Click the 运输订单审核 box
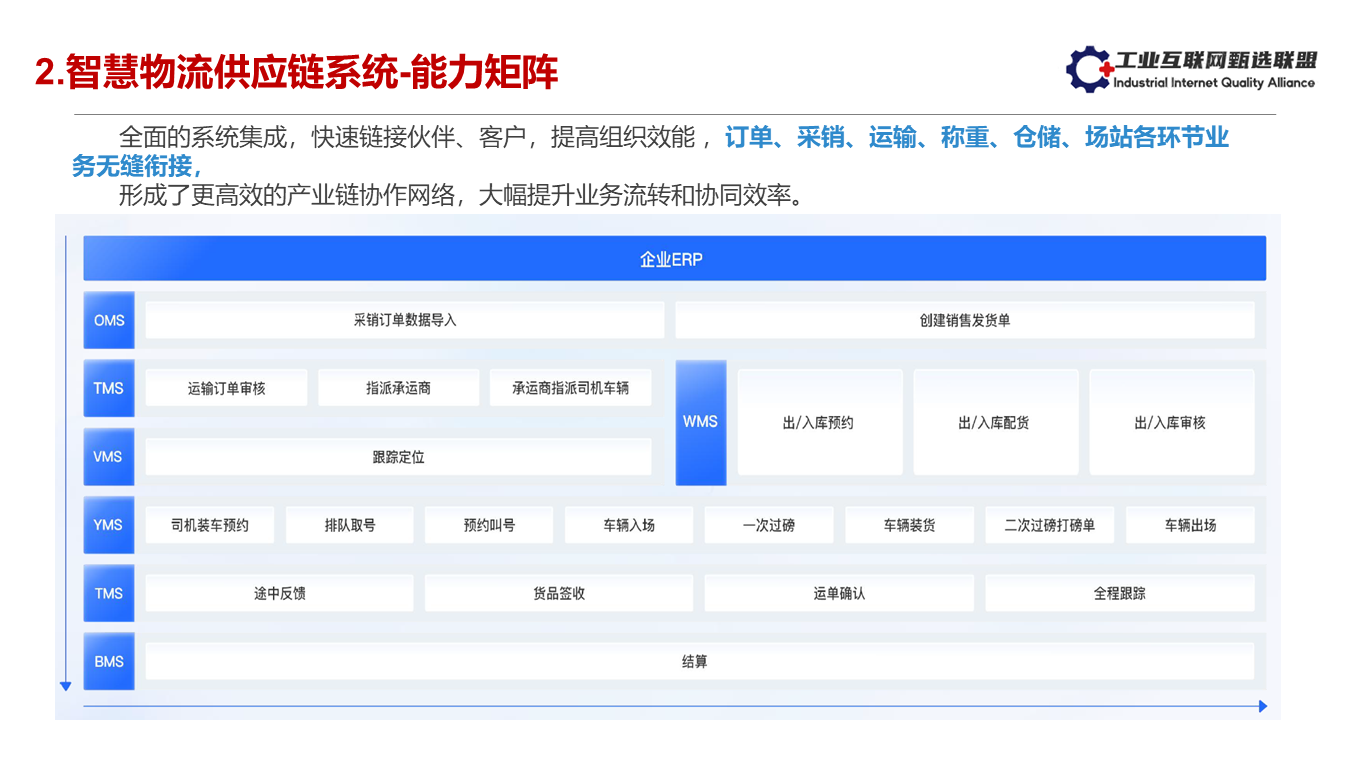Screen dimensions: 1350x759 [x=226, y=388]
